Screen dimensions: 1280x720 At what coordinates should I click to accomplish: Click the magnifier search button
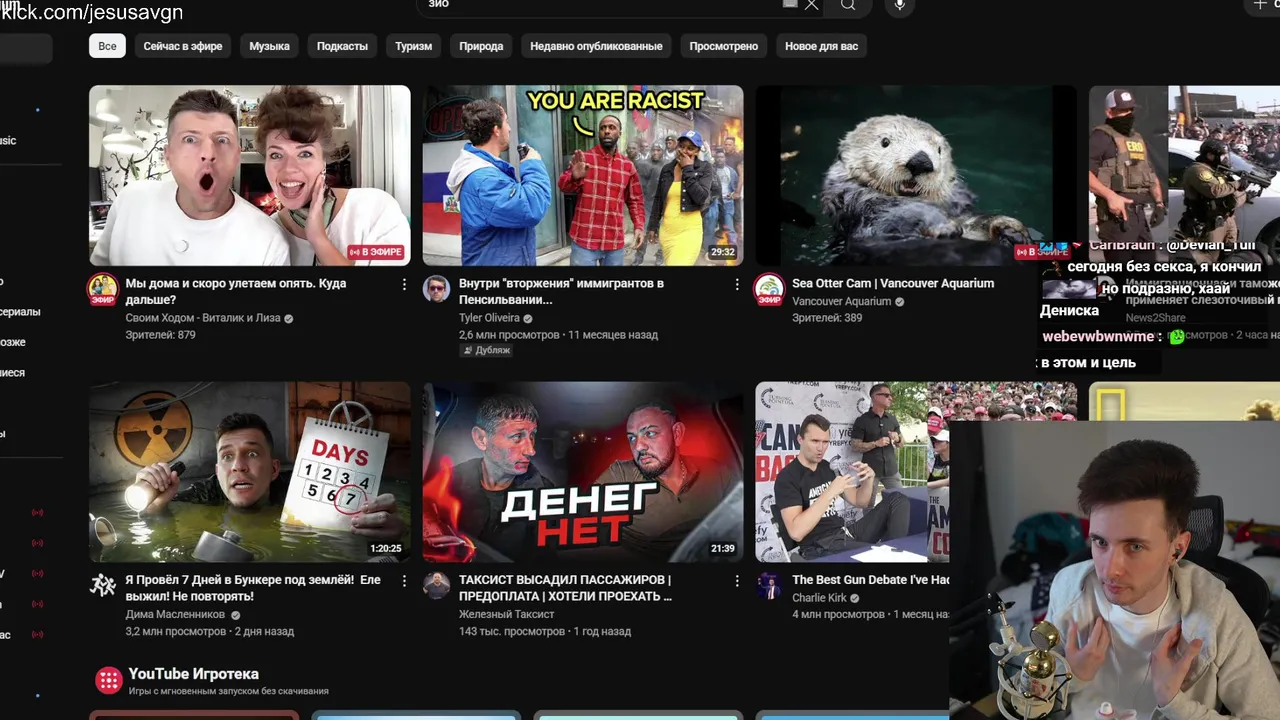click(848, 5)
